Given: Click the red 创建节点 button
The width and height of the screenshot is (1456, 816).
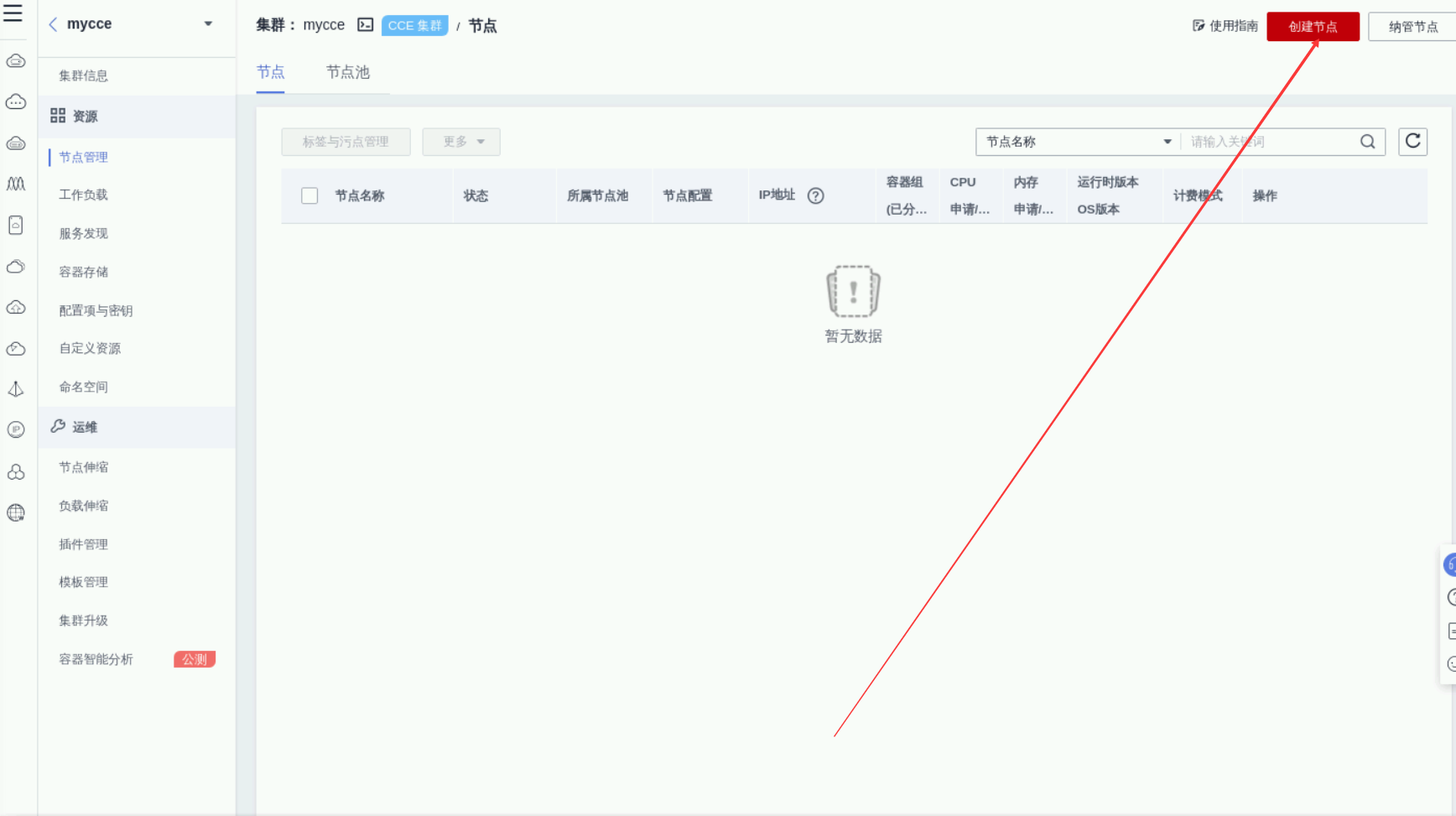Looking at the screenshot, I should [x=1313, y=27].
